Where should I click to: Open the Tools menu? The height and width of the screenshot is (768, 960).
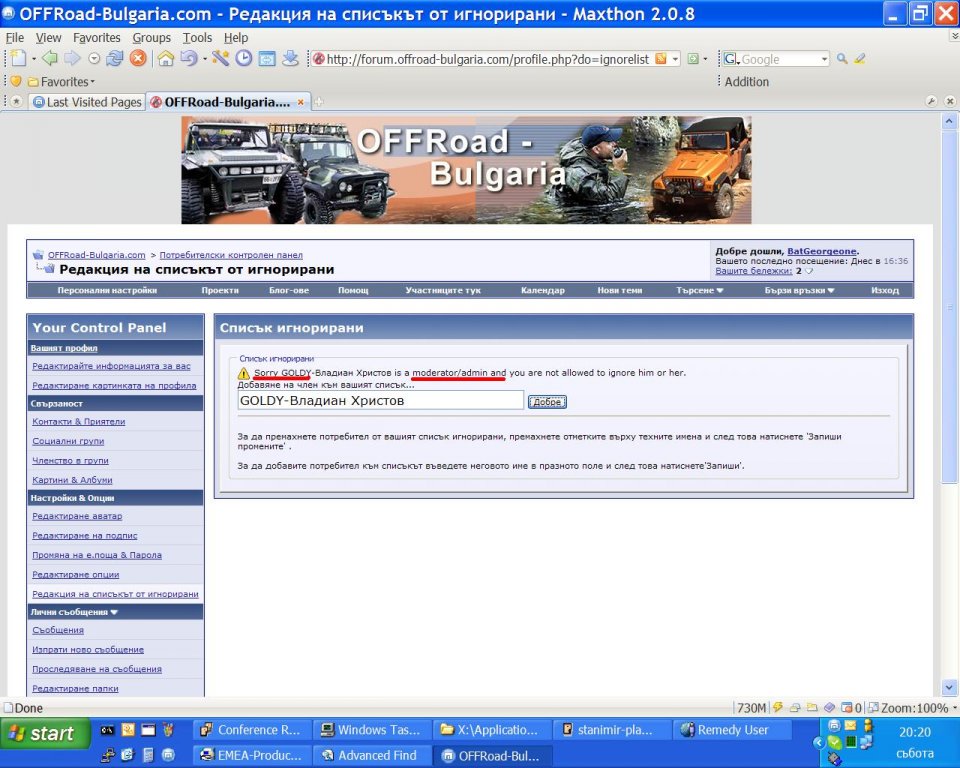point(197,38)
